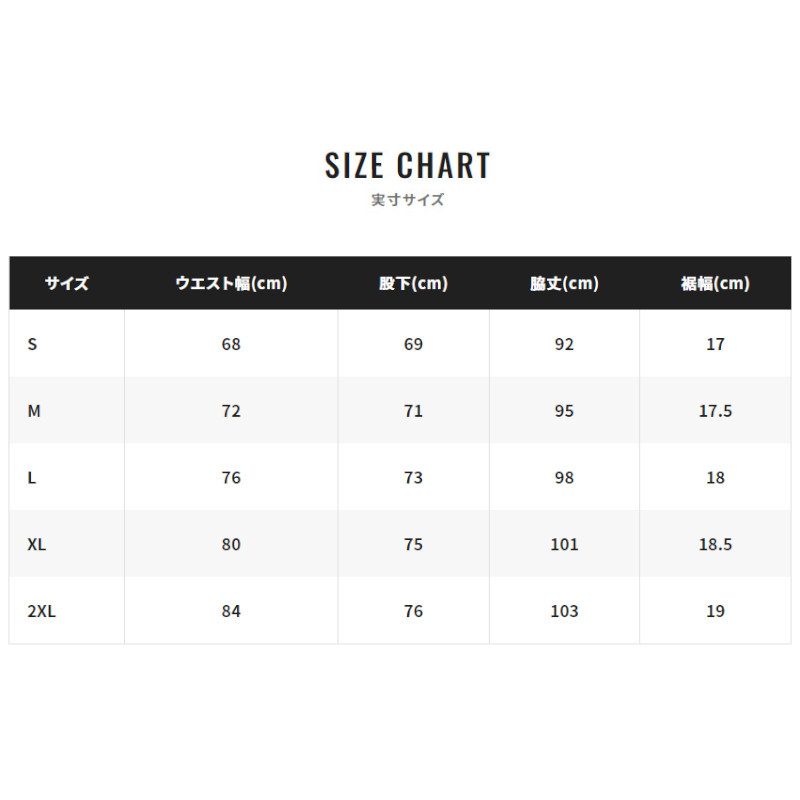Click the SIZE CHART heading
This screenshot has height=800, width=800.
(x=408, y=165)
